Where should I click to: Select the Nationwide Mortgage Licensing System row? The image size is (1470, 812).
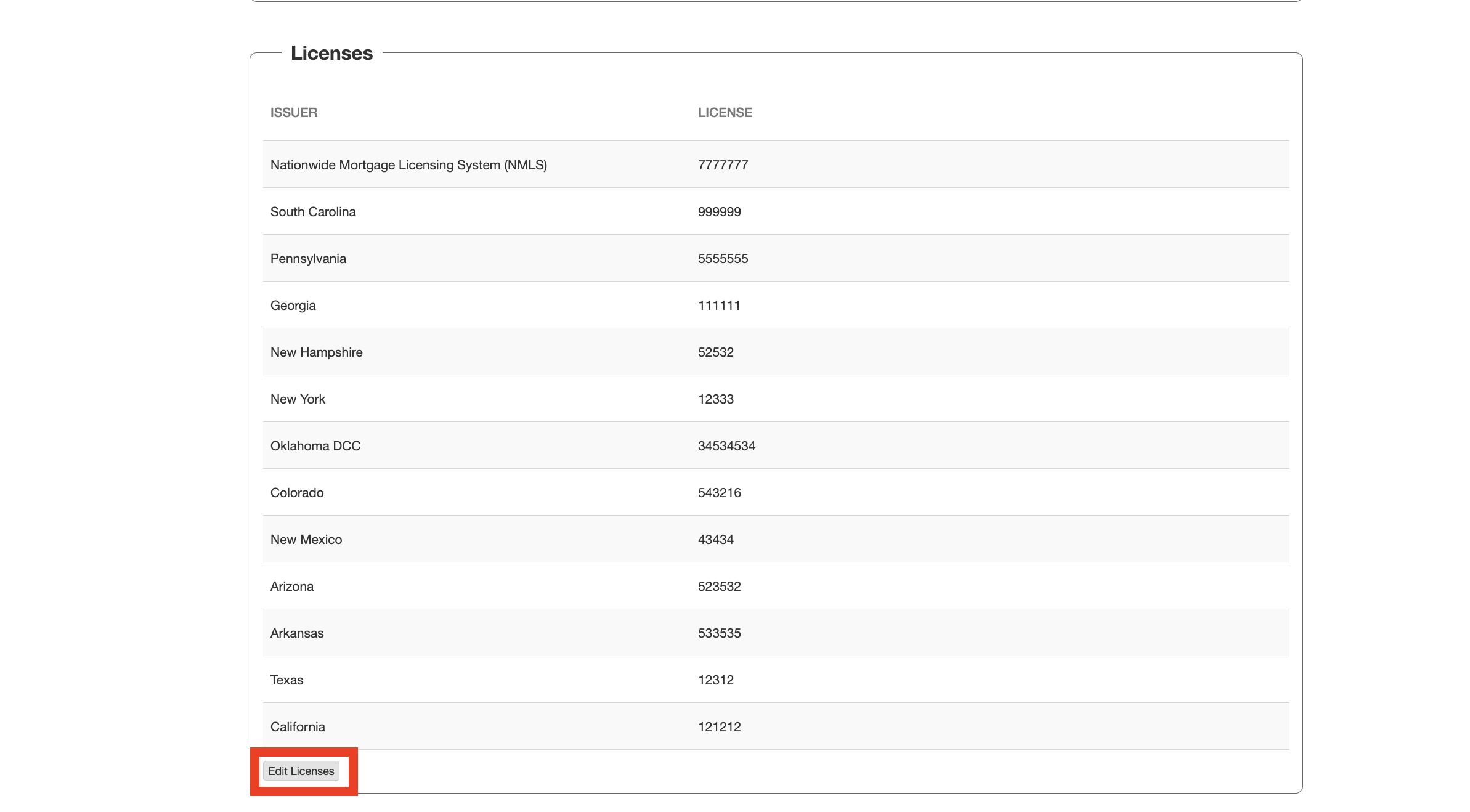(408, 165)
